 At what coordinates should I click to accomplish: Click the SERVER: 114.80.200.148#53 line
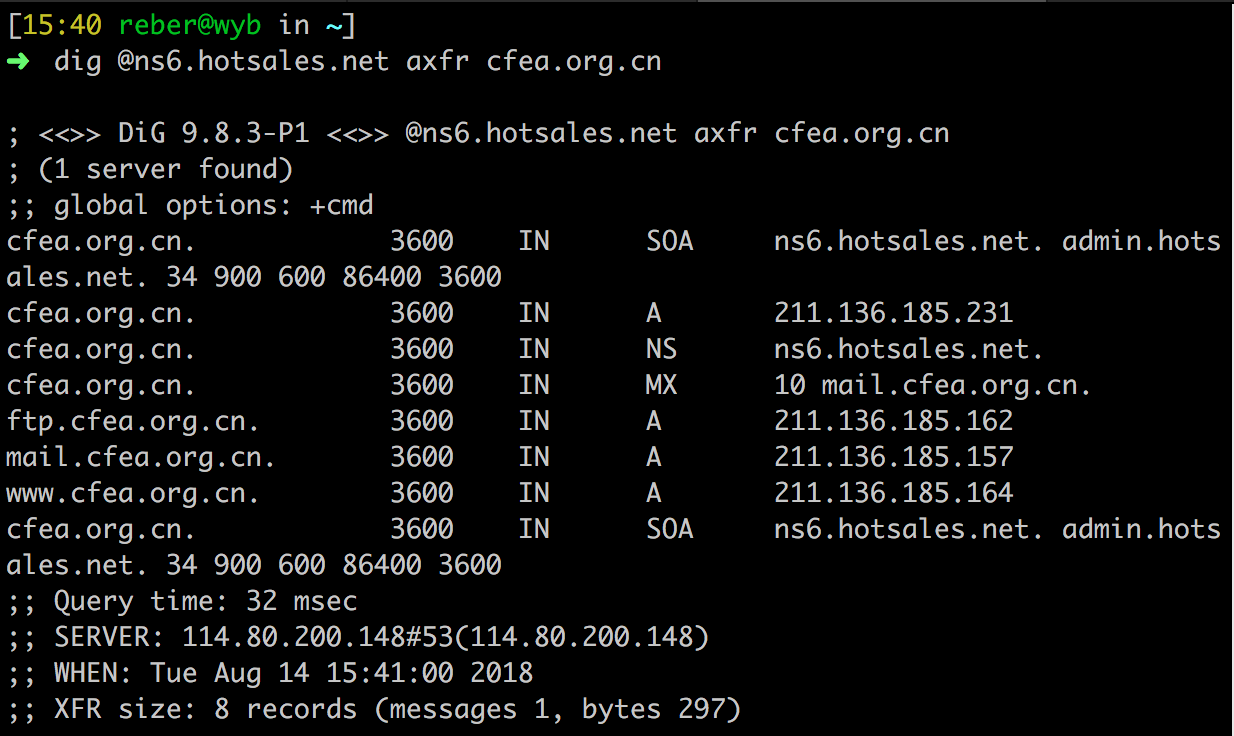357,637
